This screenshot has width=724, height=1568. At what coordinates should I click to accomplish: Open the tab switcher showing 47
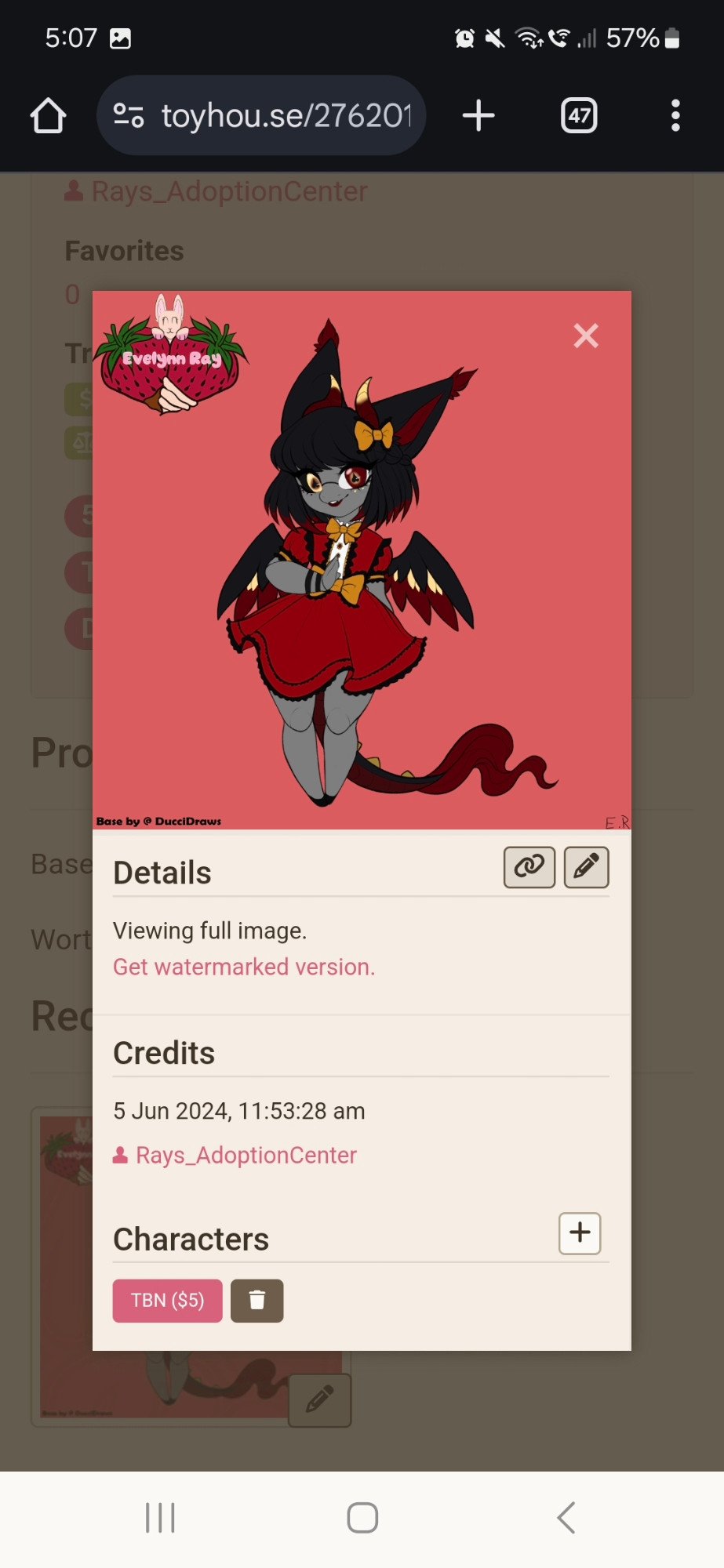579,116
